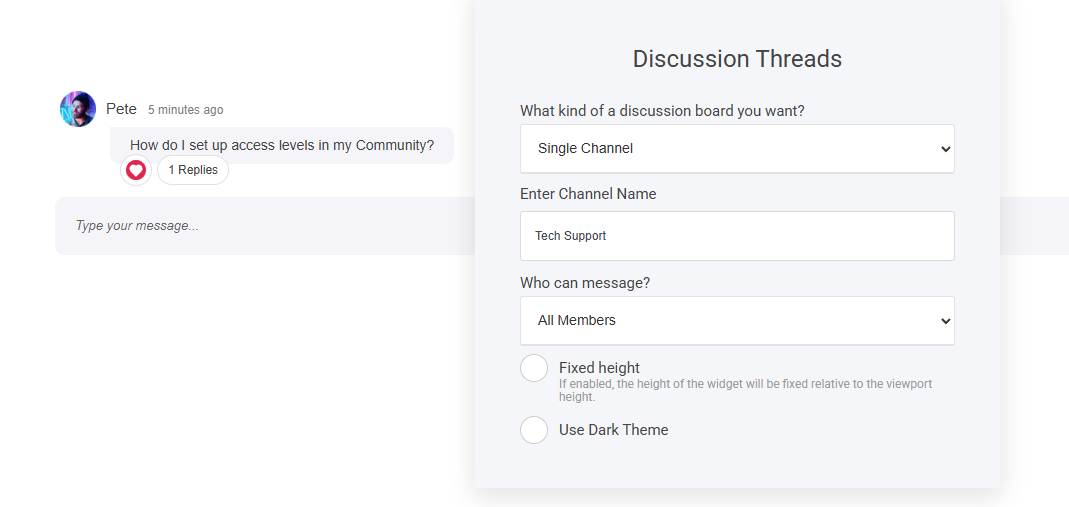Click the Tech Support channel name field
This screenshot has width=1069, height=507.
click(737, 236)
